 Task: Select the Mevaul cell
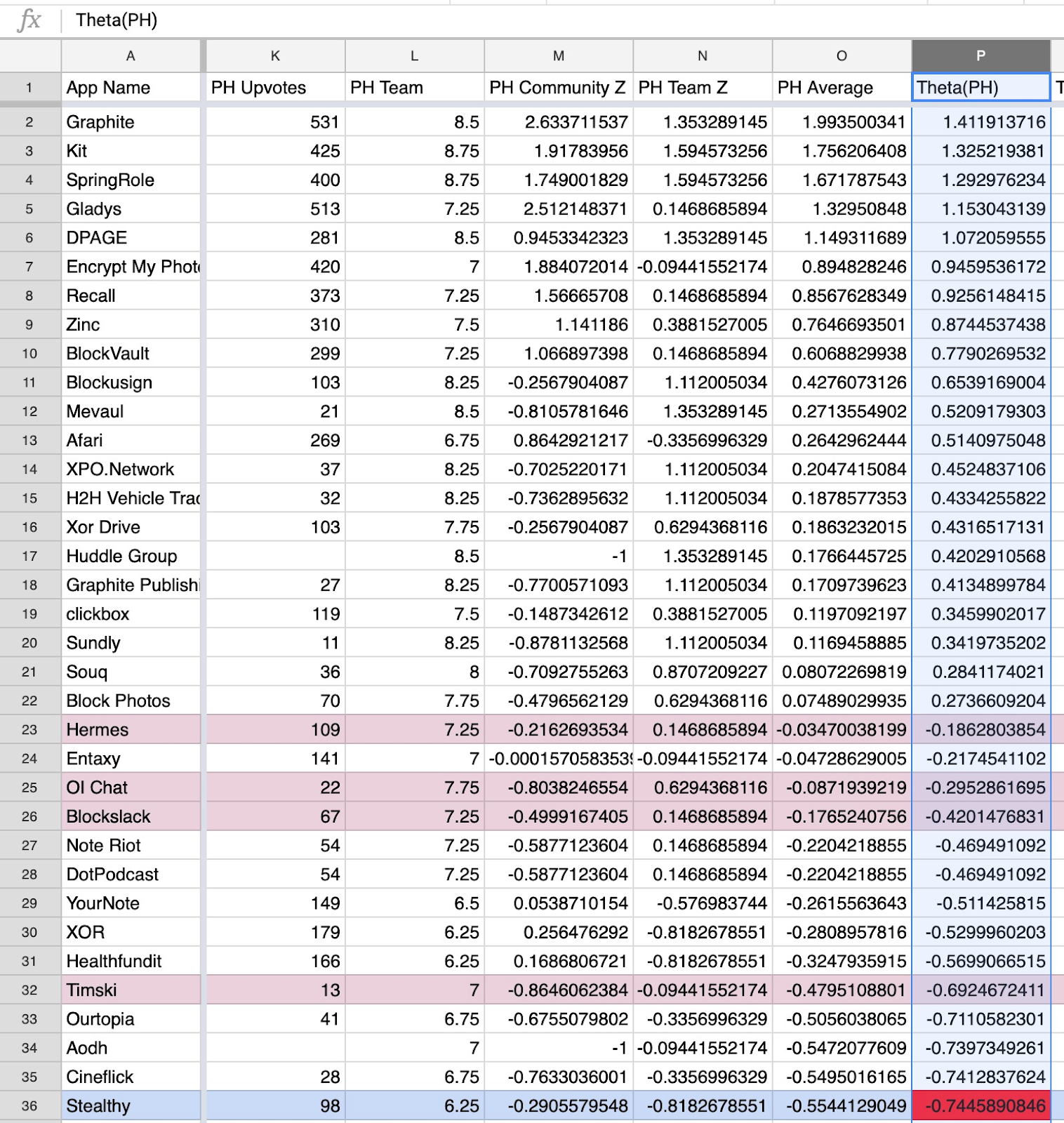(131, 411)
